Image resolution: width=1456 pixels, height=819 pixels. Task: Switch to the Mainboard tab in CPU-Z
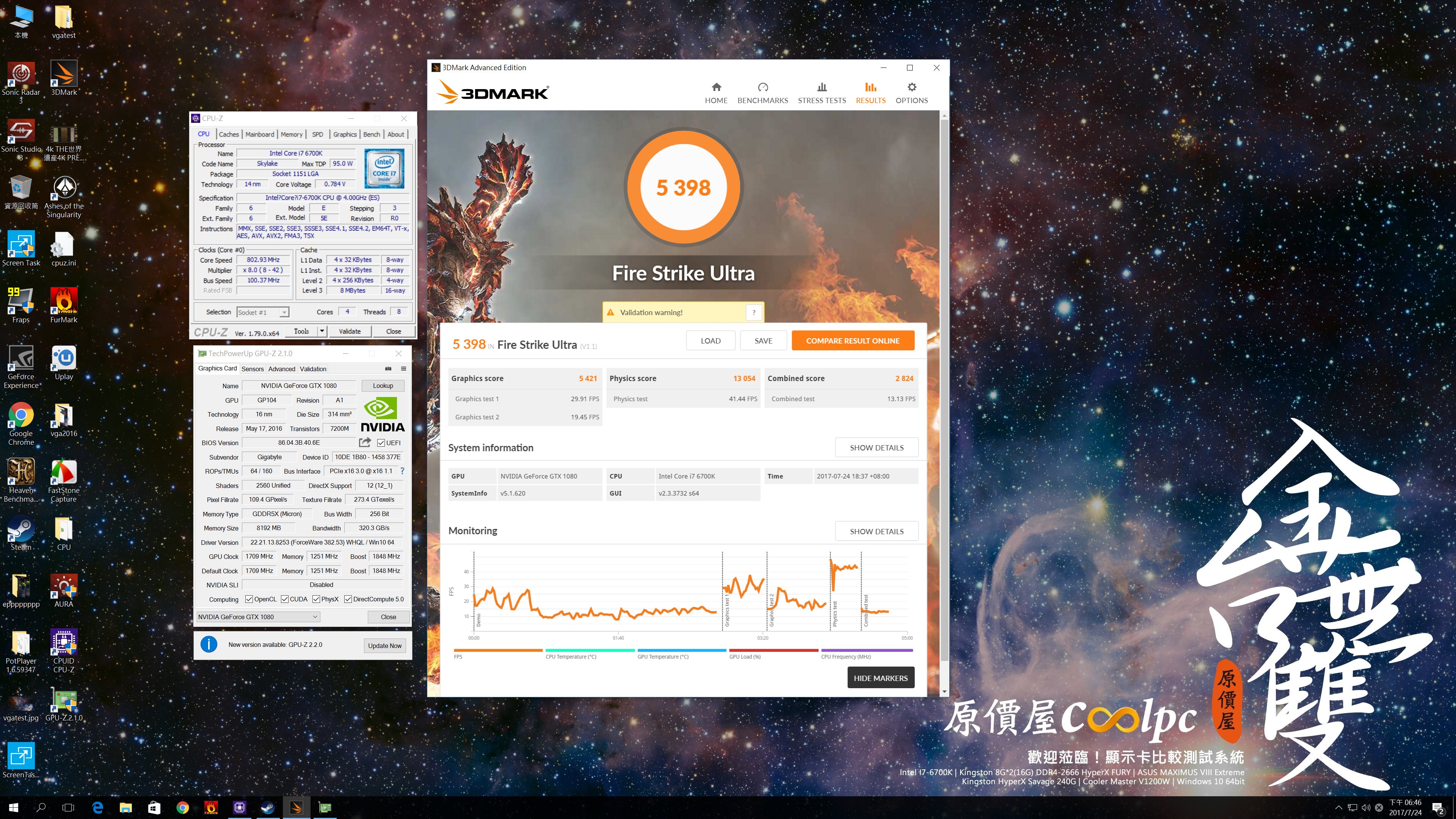point(259,135)
